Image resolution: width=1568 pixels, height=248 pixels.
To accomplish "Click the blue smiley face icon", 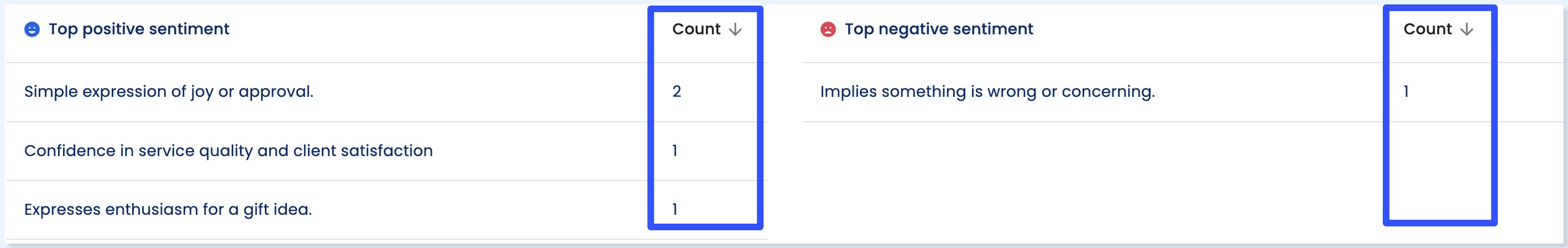I will 32,29.
